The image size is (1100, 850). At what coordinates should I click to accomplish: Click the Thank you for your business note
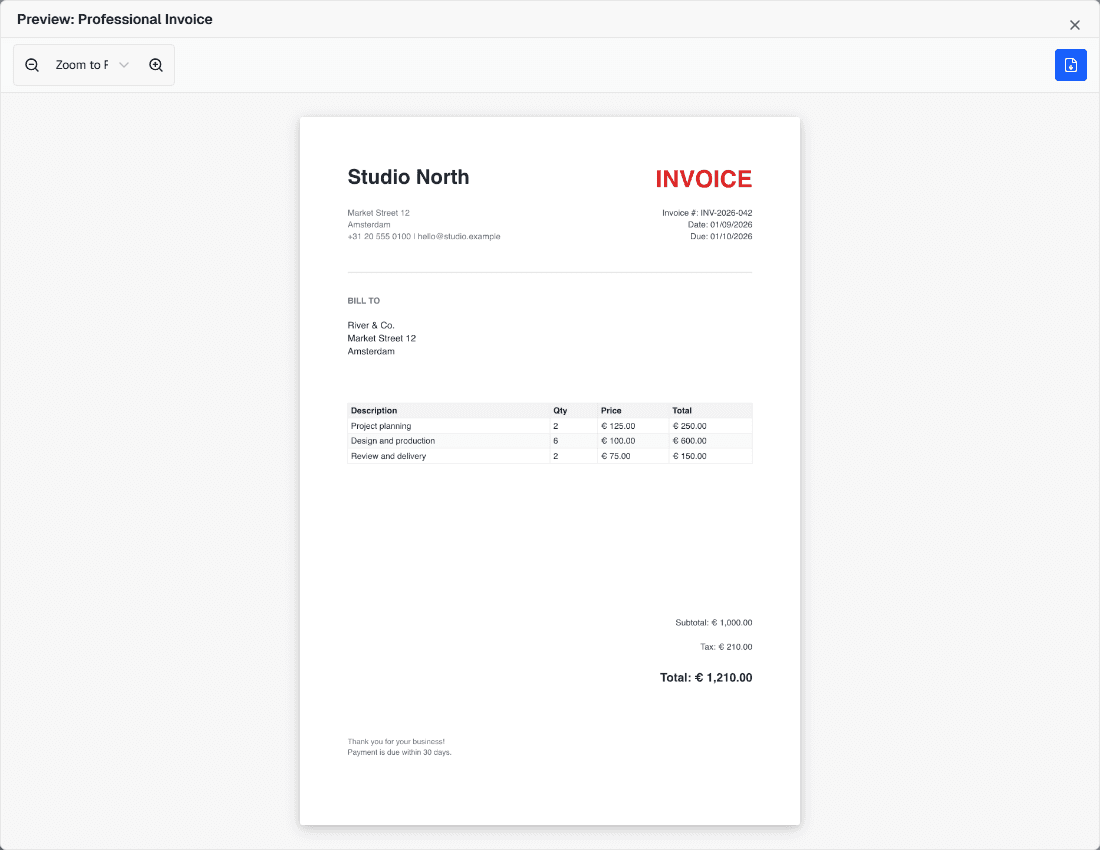click(x=396, y=741)
